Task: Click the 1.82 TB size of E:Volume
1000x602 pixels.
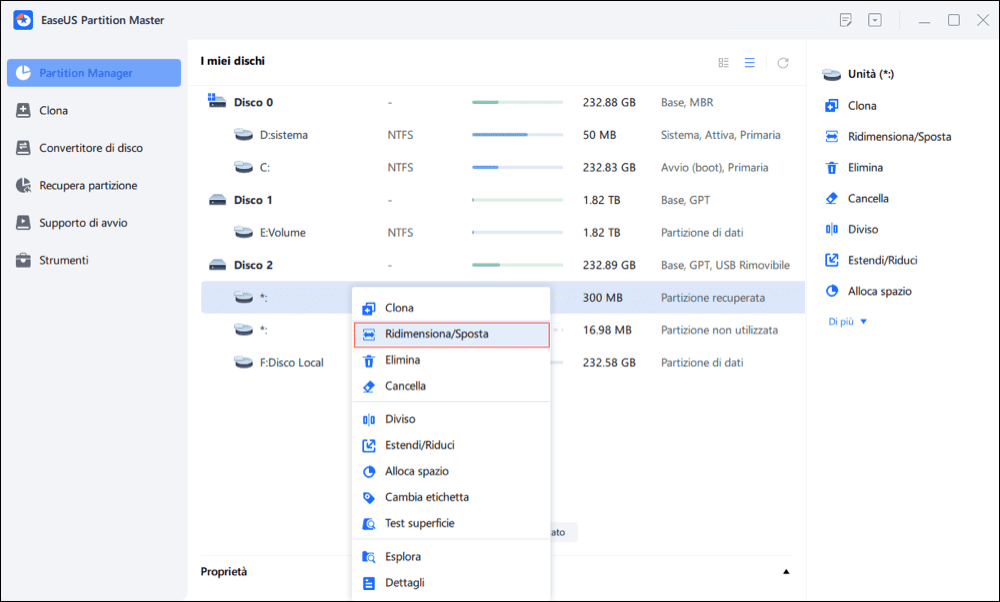Action: (x=601, y=232)
